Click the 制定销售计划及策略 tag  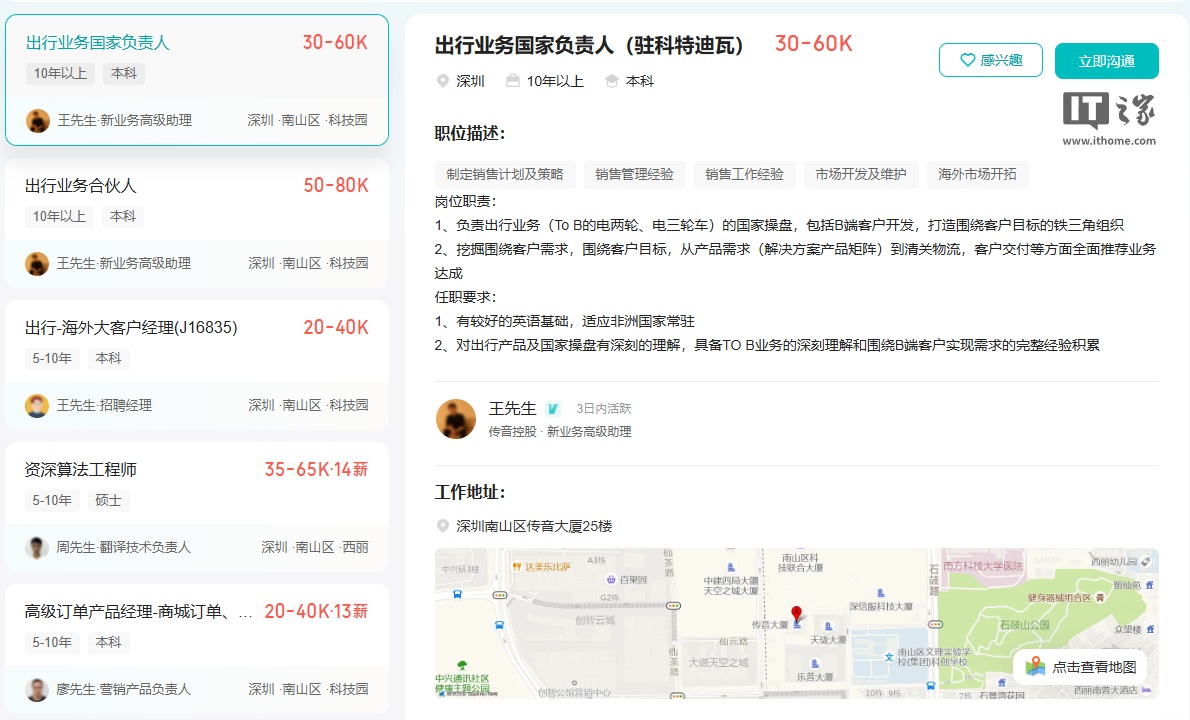click(x=505, y=174)
